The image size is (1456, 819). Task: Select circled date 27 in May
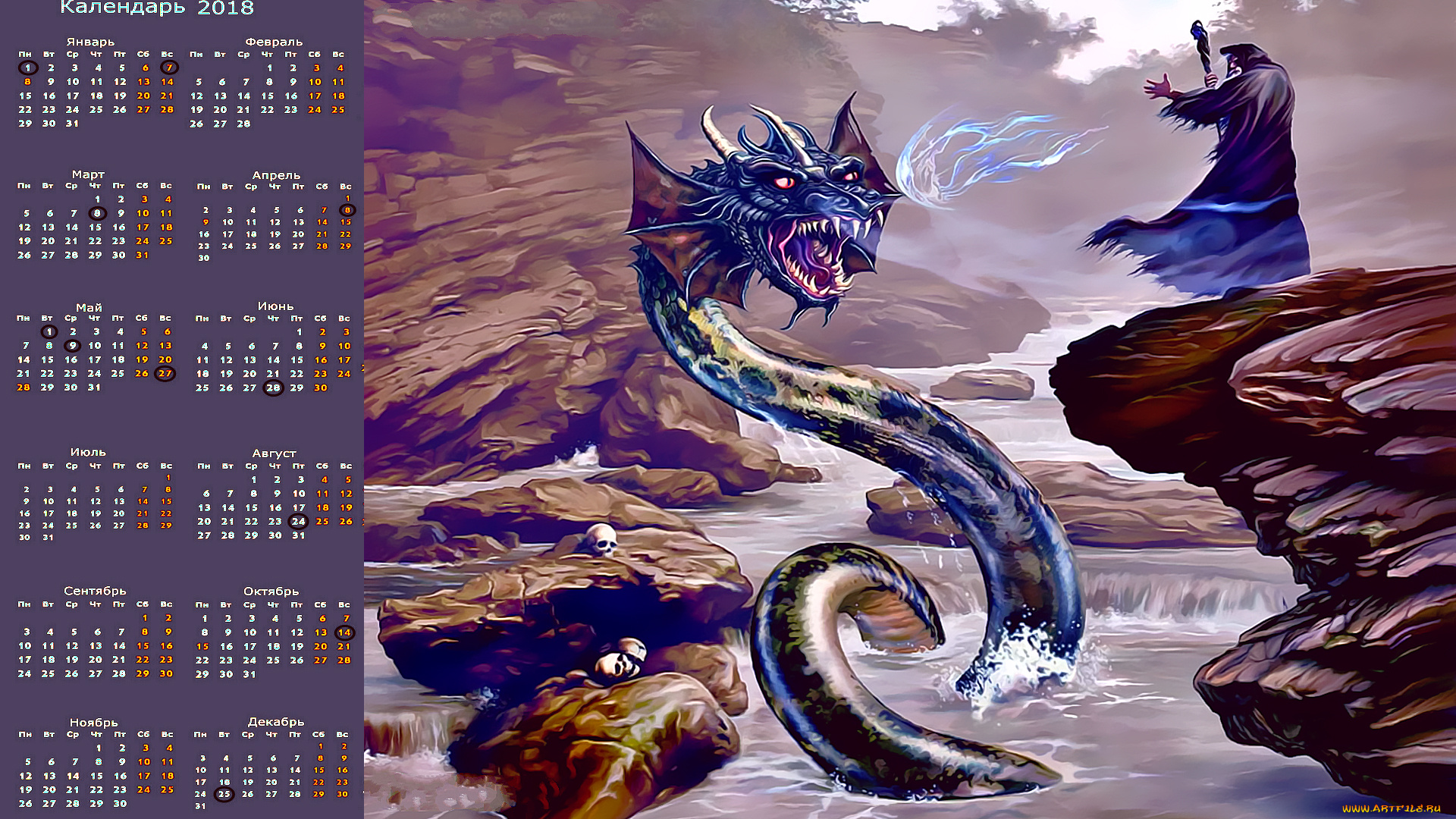[x=165, y=373]
